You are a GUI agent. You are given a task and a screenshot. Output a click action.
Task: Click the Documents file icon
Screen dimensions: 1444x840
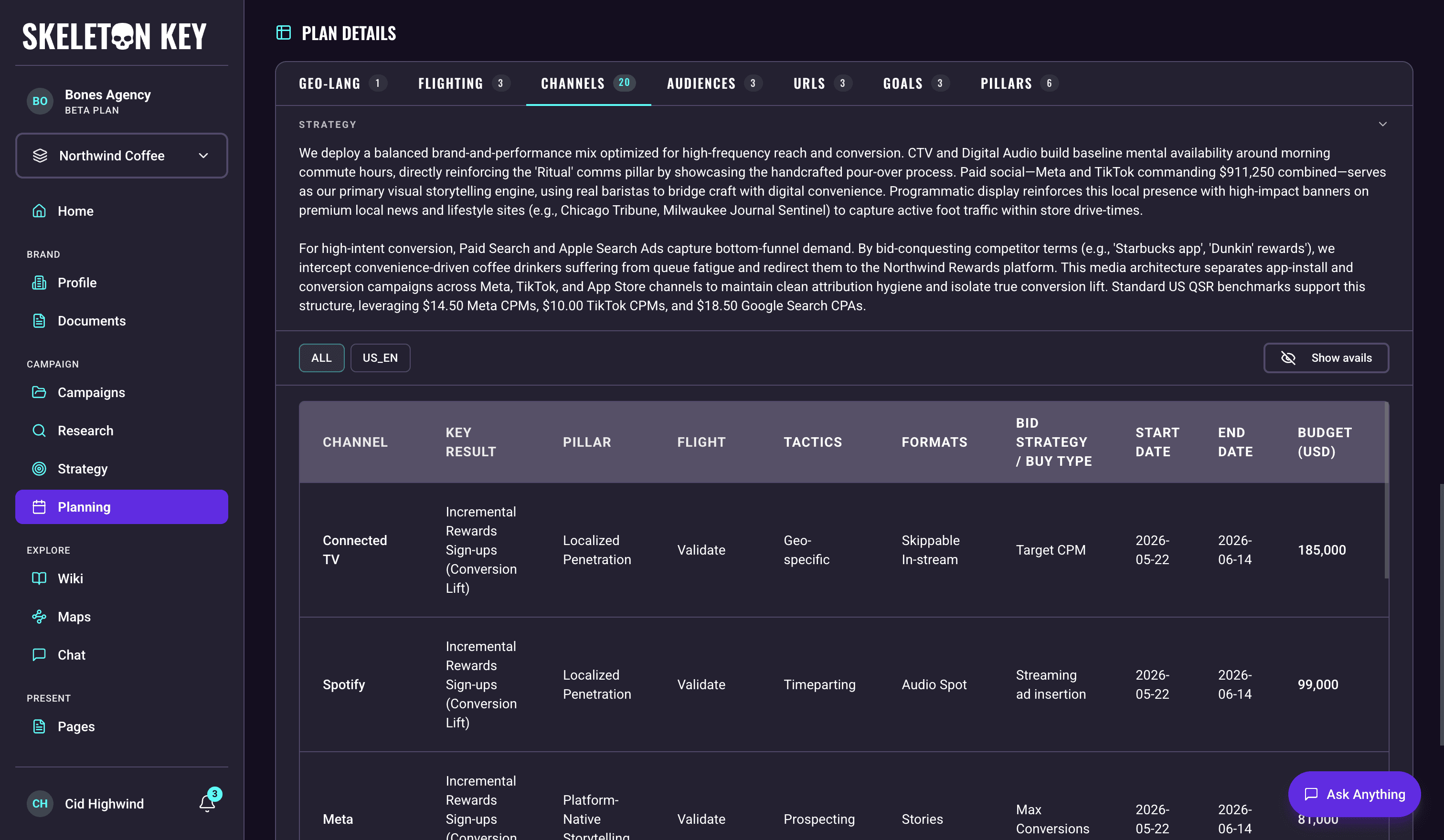tap(39, 321)
